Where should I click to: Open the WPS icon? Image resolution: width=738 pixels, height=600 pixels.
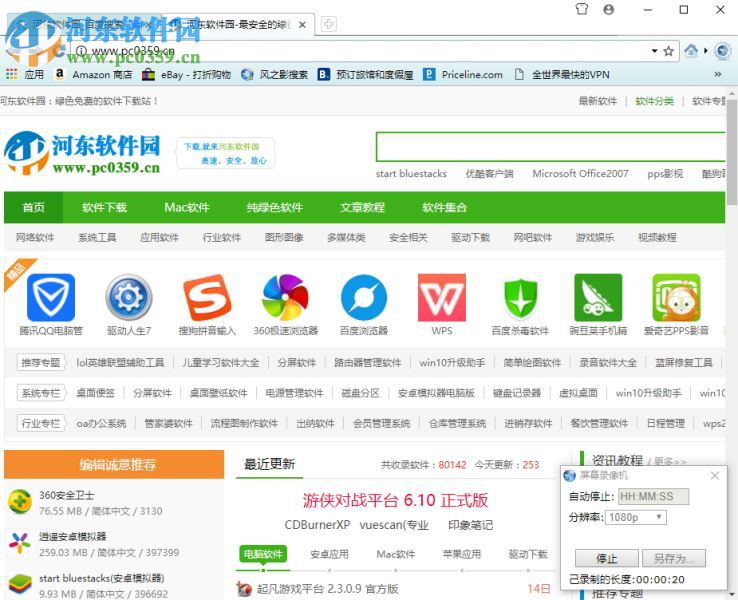[x=442, y=297]
